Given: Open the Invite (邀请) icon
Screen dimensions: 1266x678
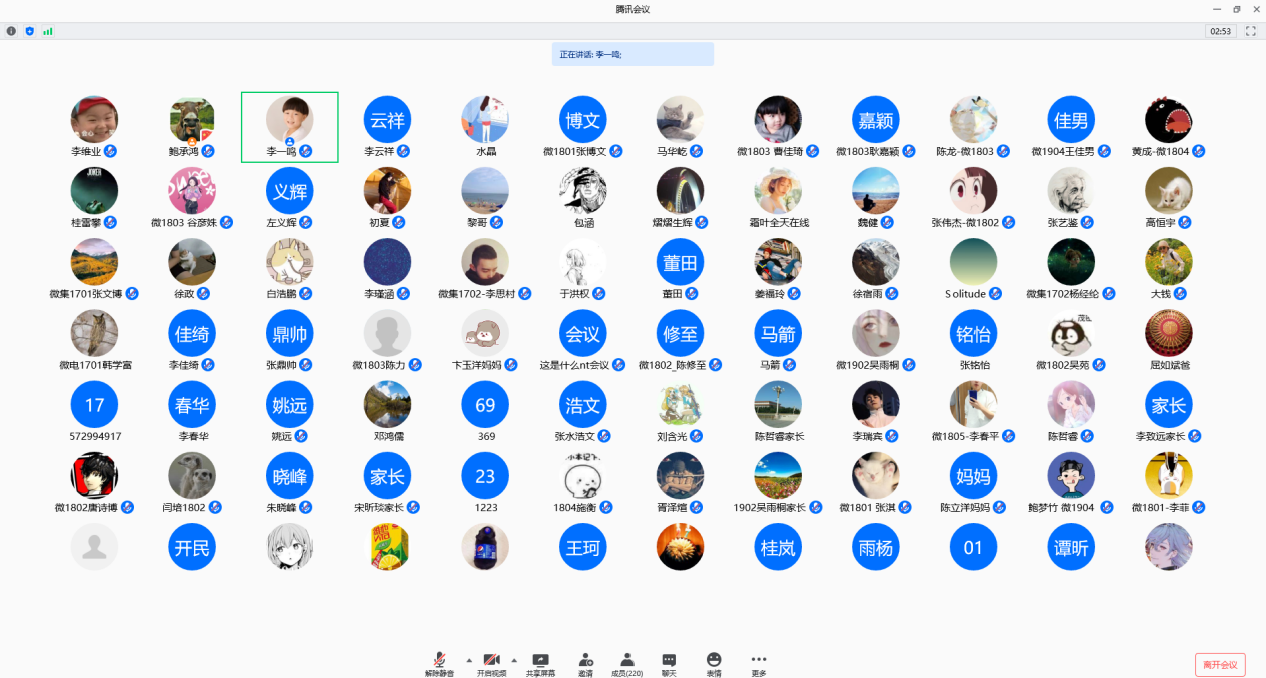Looking at the screenshot, I should tap(585, 663).
